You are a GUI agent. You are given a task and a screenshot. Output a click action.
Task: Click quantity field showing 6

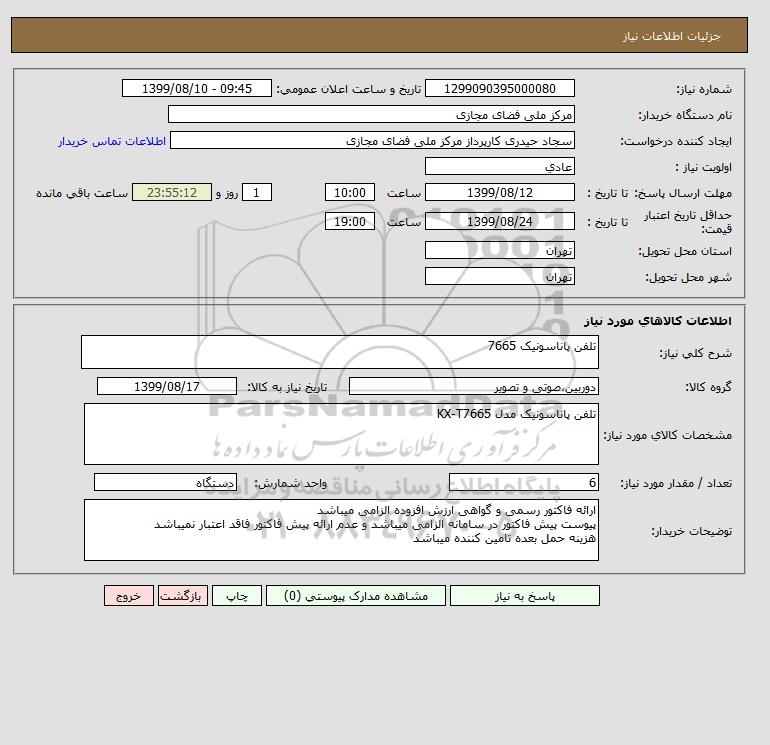coord(523,482)
